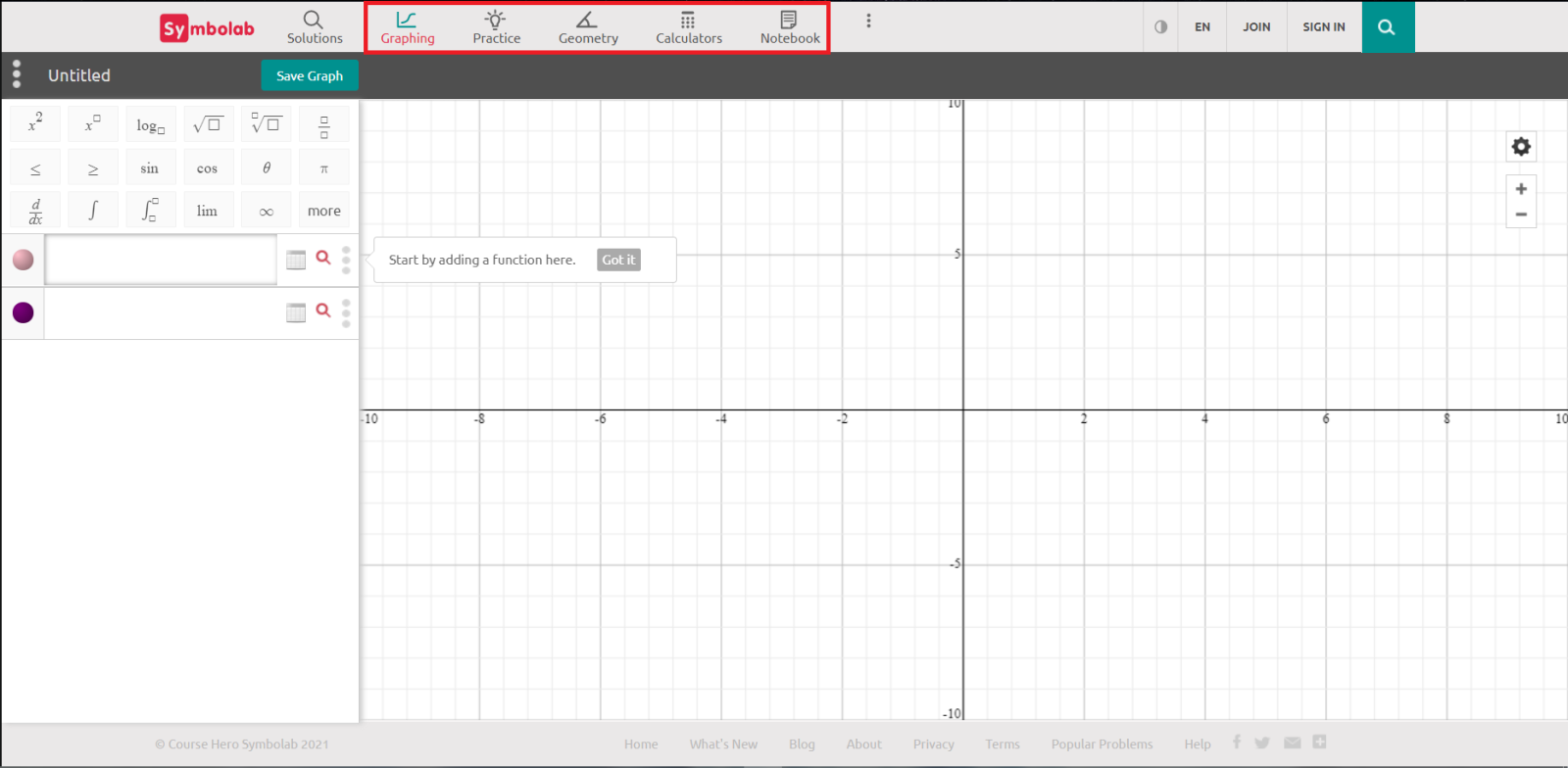Insert the definite integral symbol
Image resolution: width=1568 pixels, height=768 pixels.
(151, 210)
